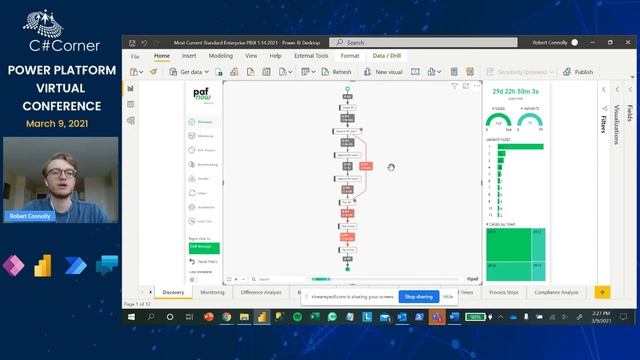
Task: Click the Excel data source icon
Action: point(219,72)
